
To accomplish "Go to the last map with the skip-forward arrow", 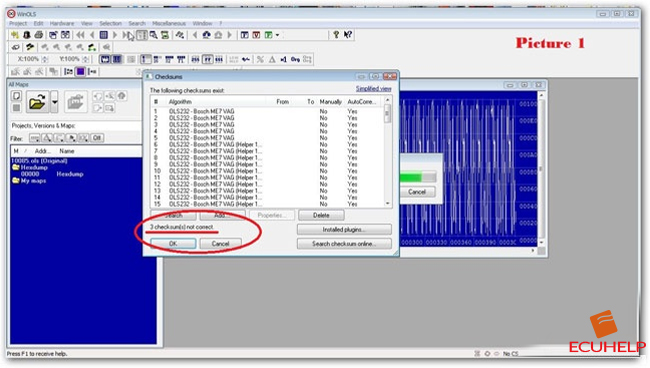I will point(127,35).
